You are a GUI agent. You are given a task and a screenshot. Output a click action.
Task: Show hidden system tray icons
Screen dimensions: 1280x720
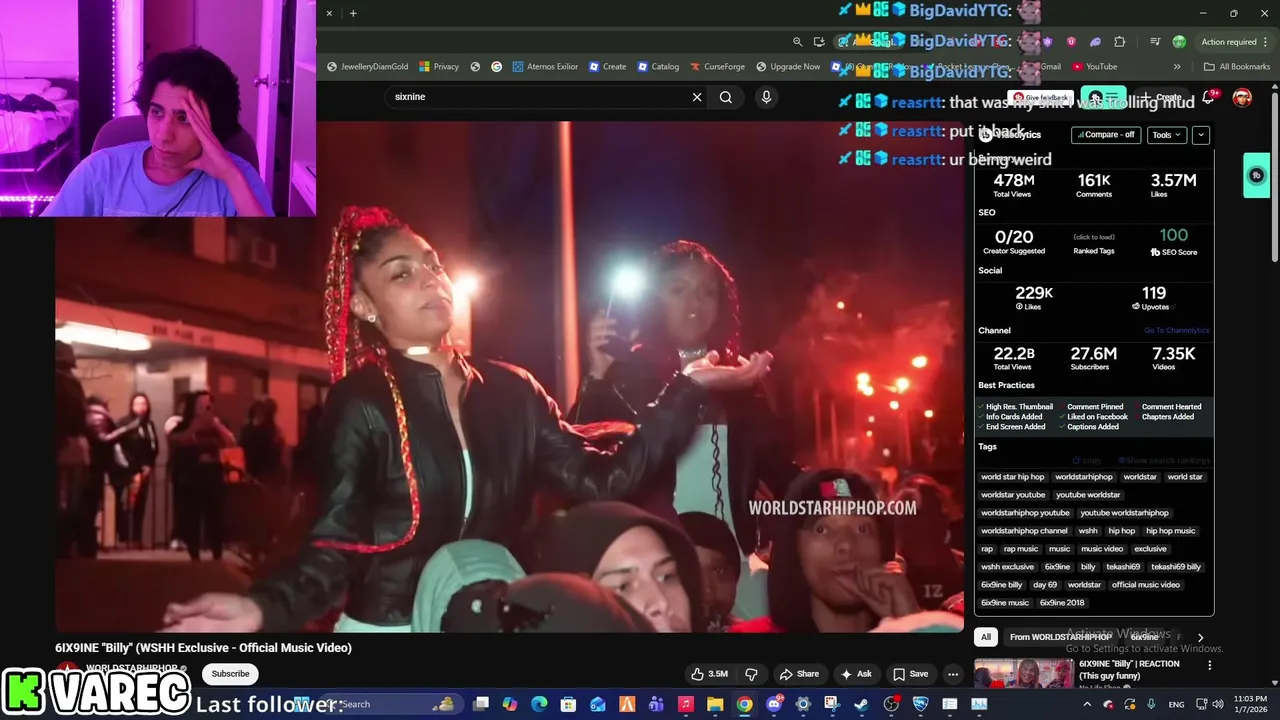point(1087,704)
